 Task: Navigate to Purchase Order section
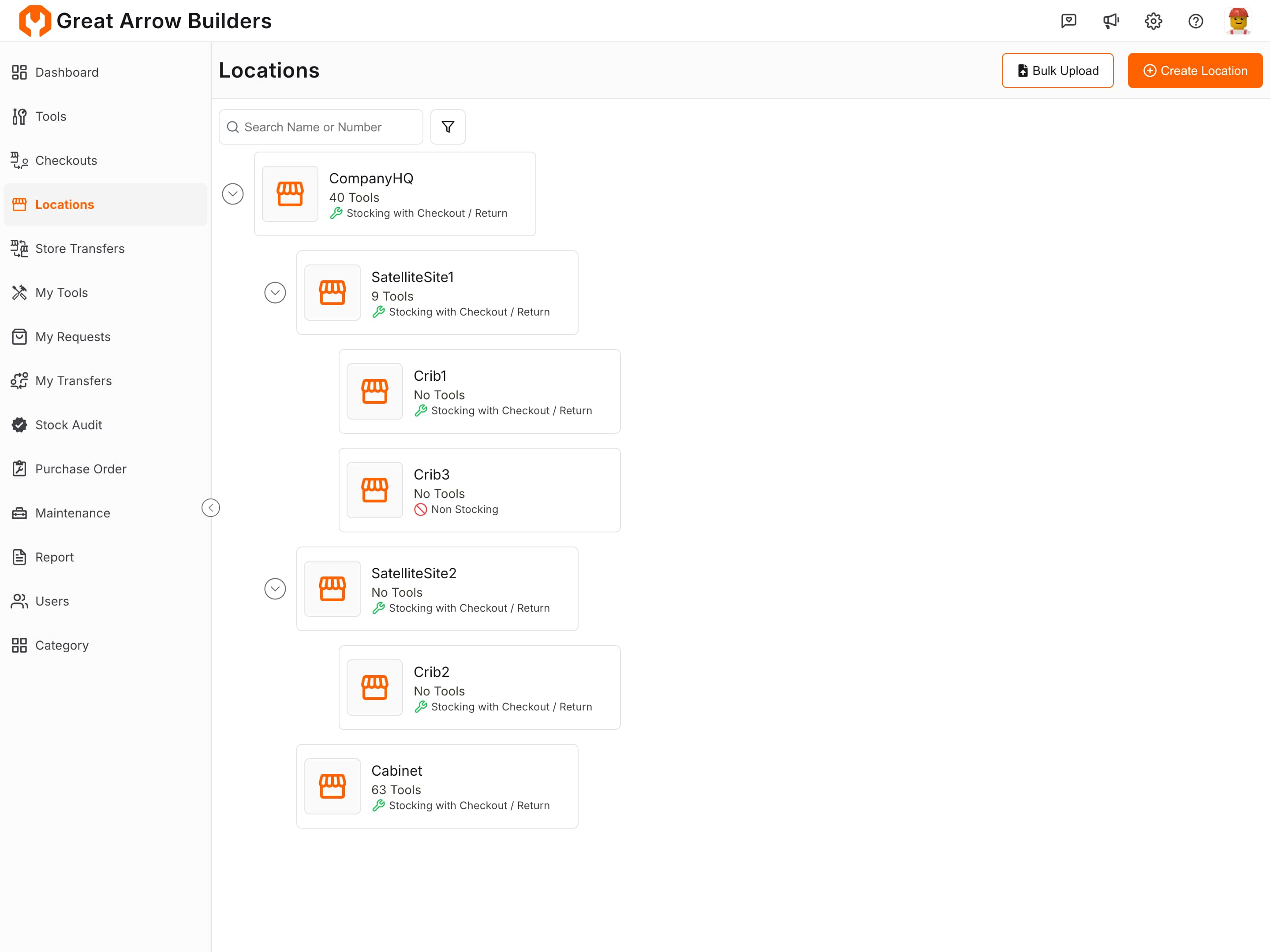tap(80, 469)
